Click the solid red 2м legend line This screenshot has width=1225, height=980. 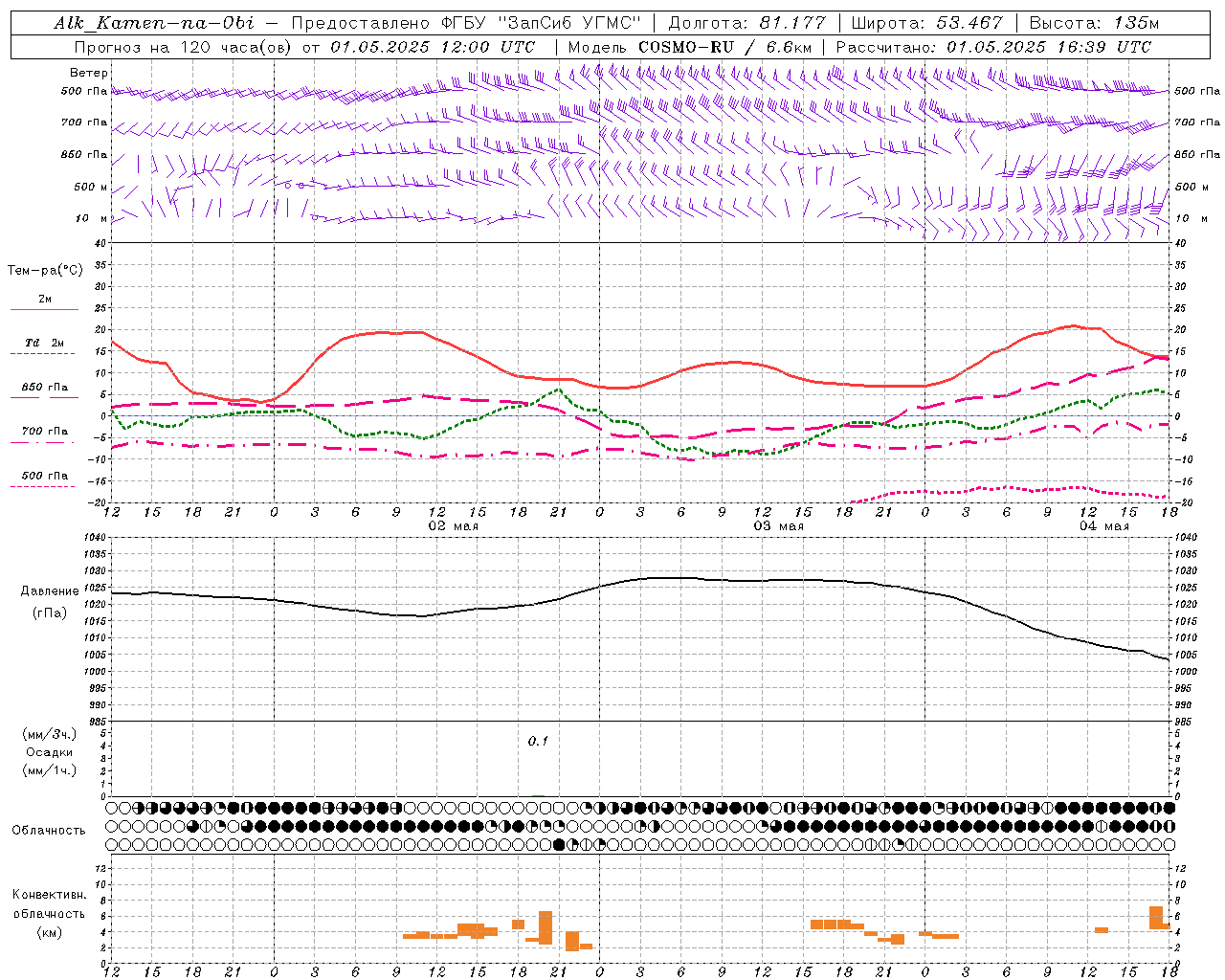(44, 309)
